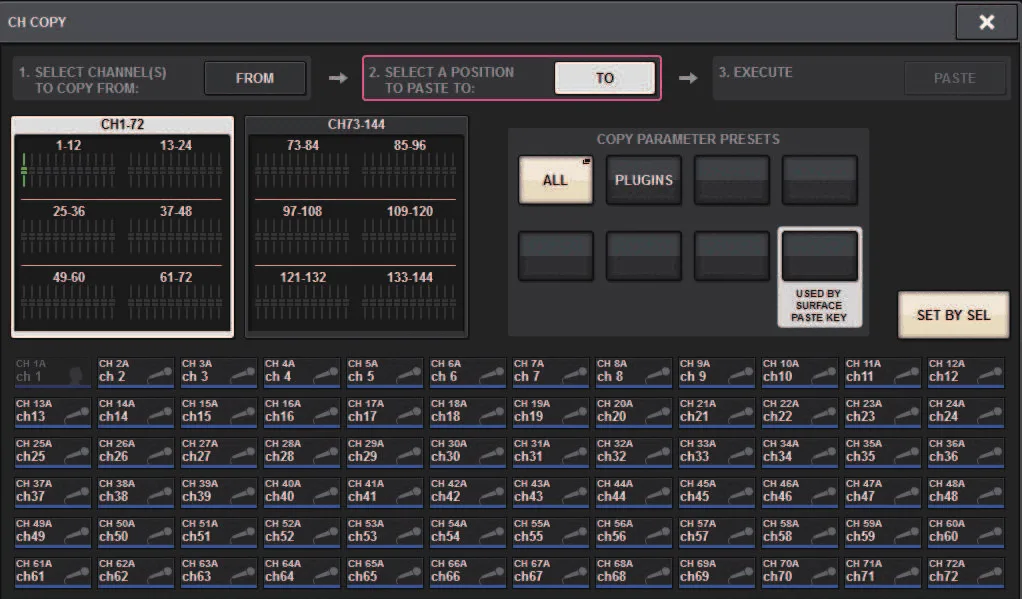1022x599 pixels.
Task: Pick the ch 8 microphone channel
Action: (x=634, y=372)
